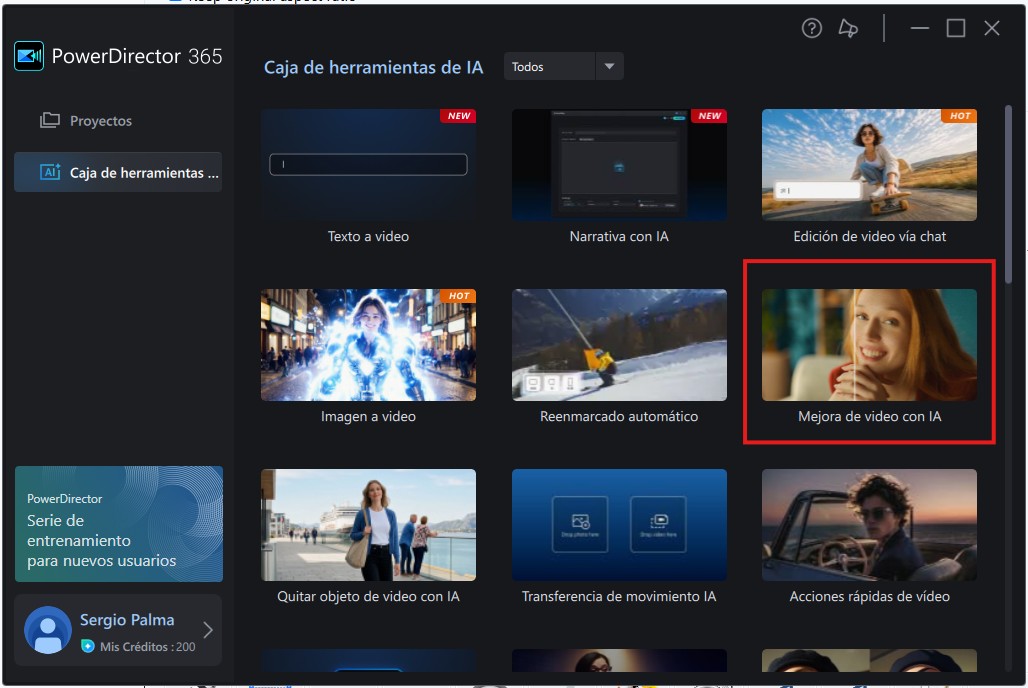1028x688 pixels.
Task: Click 'Mis Créditos : 200' text
Action: [x=148, y=647]
